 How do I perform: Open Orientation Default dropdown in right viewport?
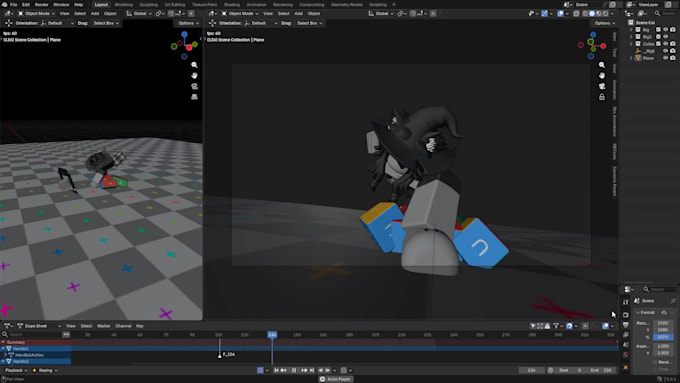(262, 23)
